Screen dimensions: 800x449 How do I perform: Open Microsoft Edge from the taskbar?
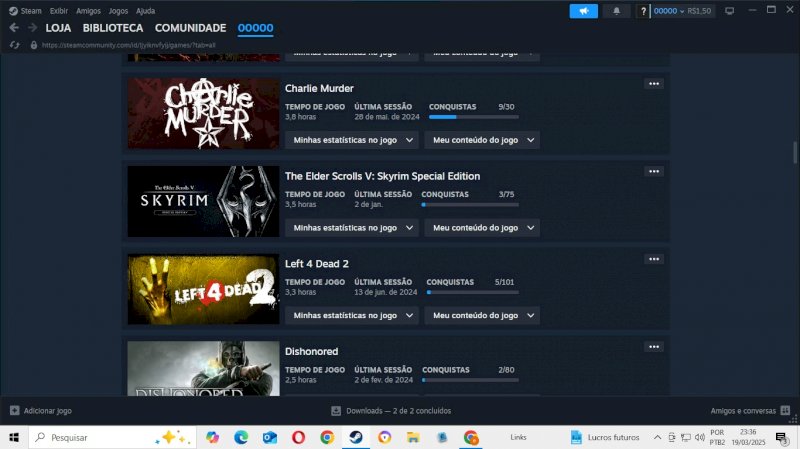(241, 437)
